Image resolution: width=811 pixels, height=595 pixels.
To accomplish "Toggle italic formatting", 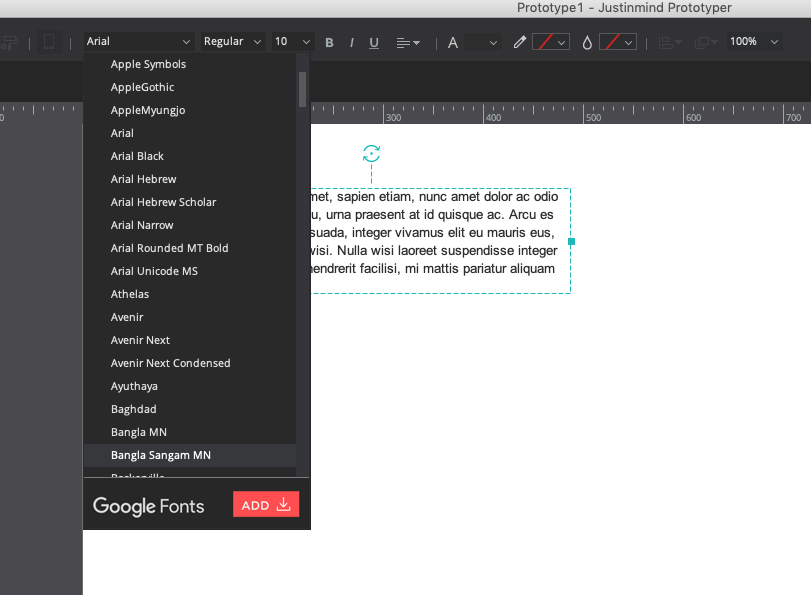I will click(x=351, y=42).
